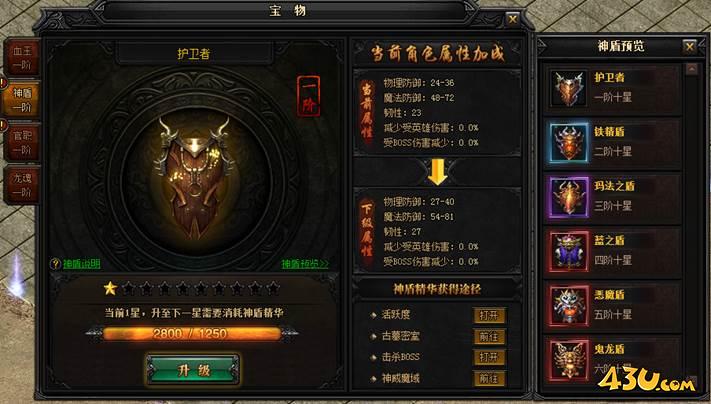Open the 龙魂 一阶 tab

21,185
